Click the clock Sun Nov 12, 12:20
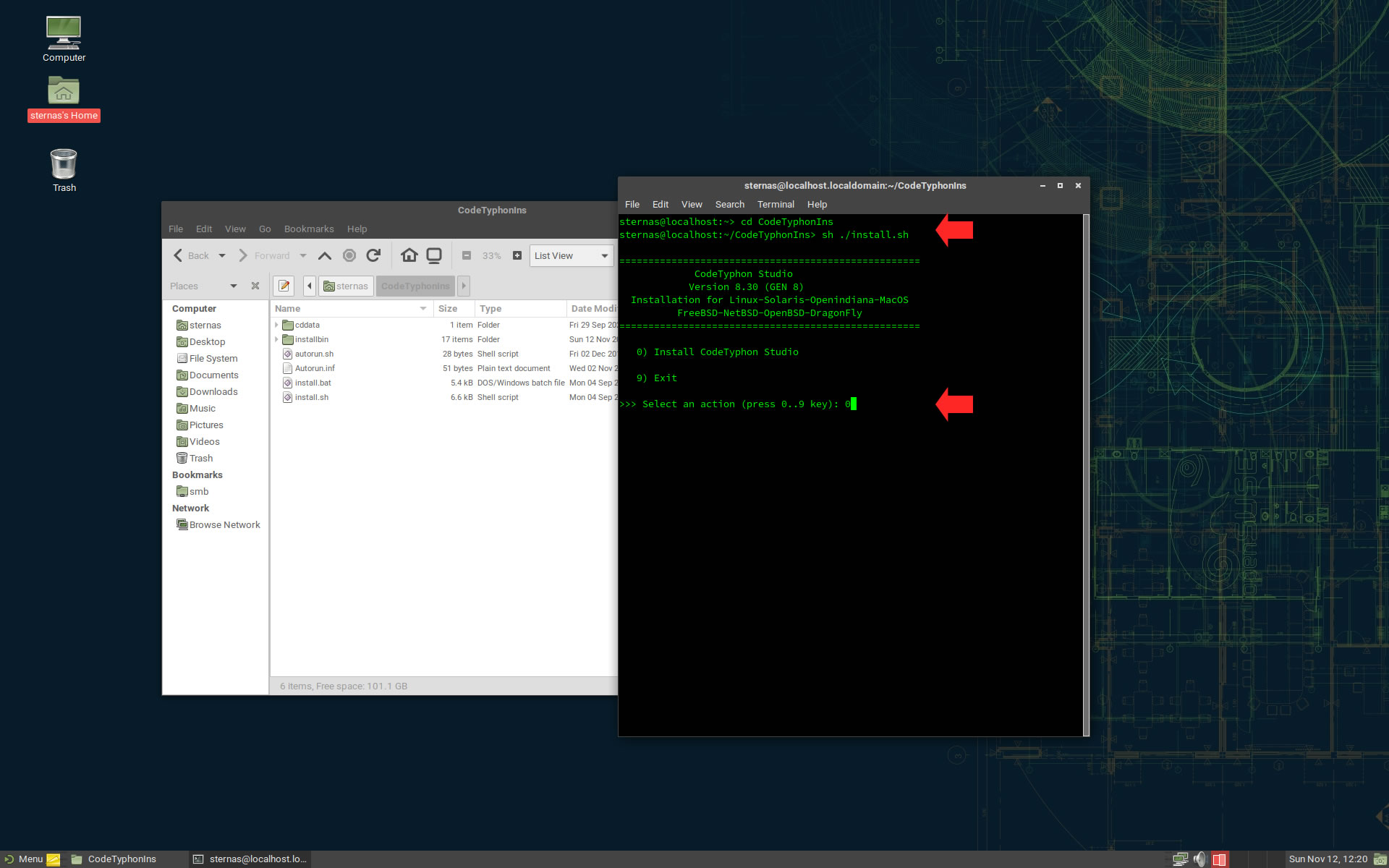The height and width of the screenshot is (868, 1389). 1328,859
